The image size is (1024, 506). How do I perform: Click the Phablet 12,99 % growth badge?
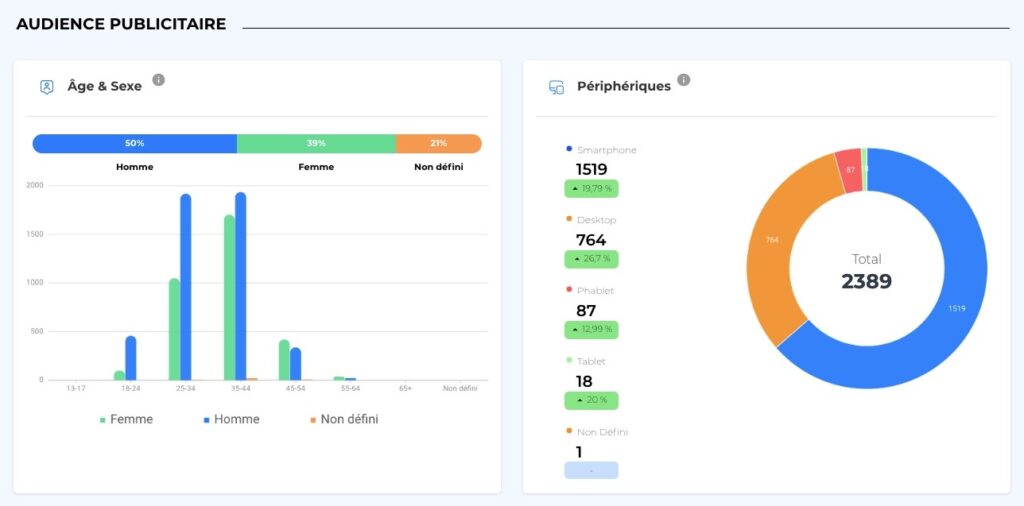591,330
